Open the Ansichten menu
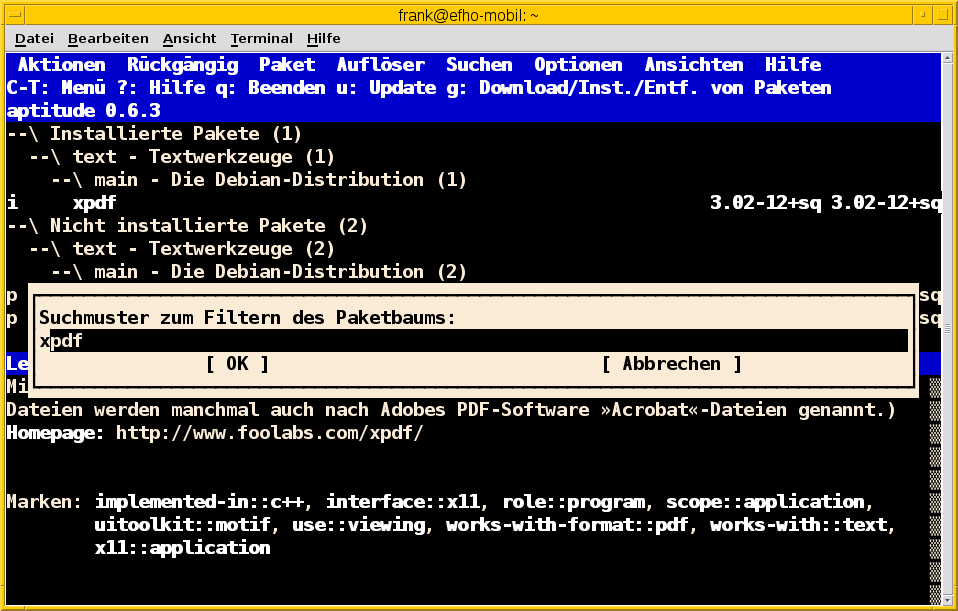The width and height of the screenshot is (958, 611). tap(693, 64)
